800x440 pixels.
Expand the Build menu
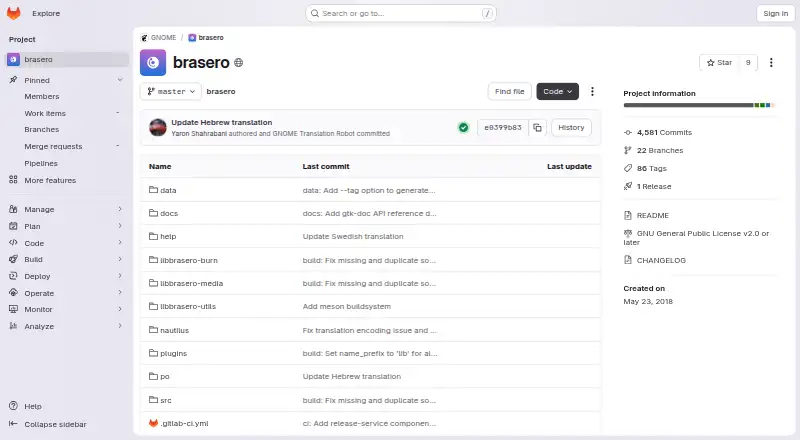click(120, 259)
